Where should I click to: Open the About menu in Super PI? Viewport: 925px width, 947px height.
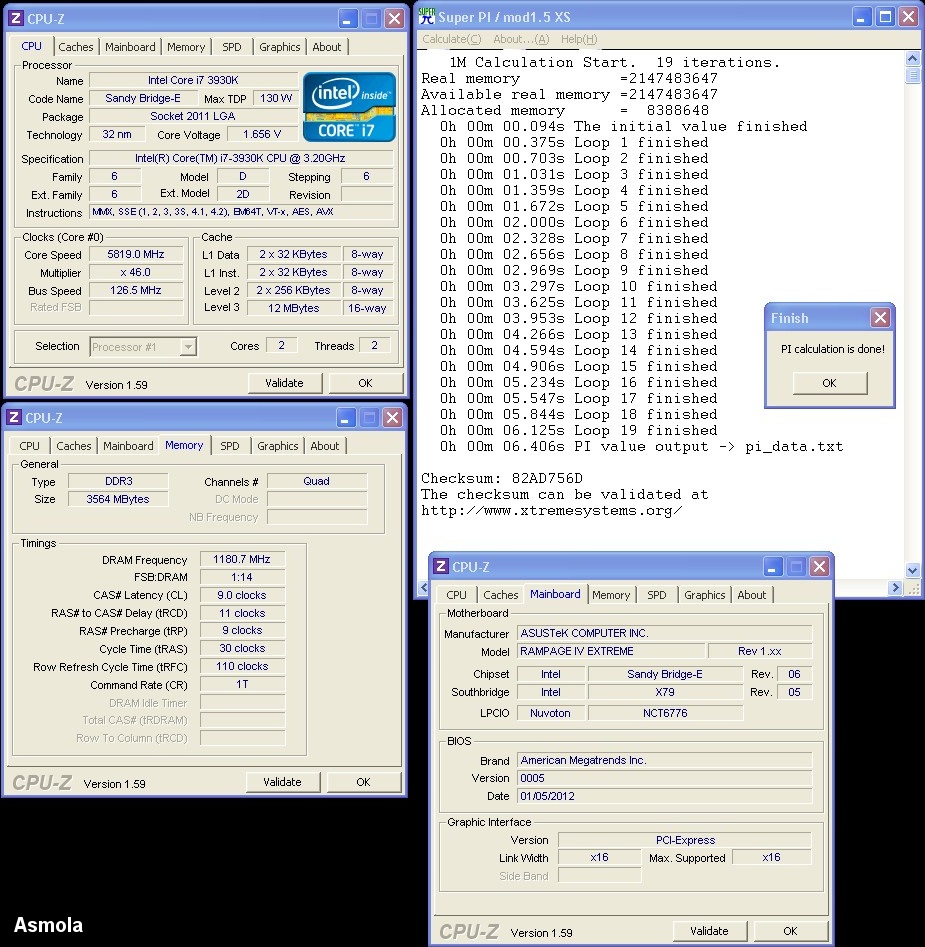click(x=521, y=39)
